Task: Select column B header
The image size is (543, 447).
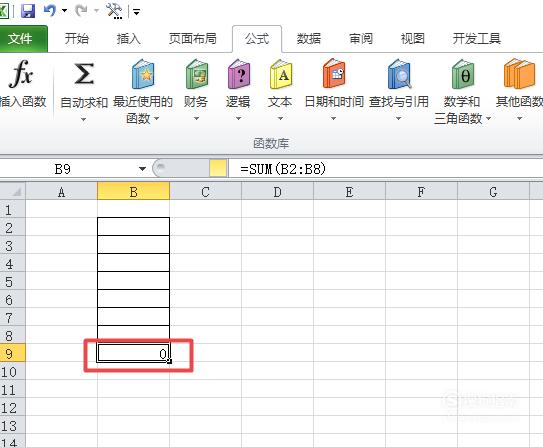Action: pos(133,191)
